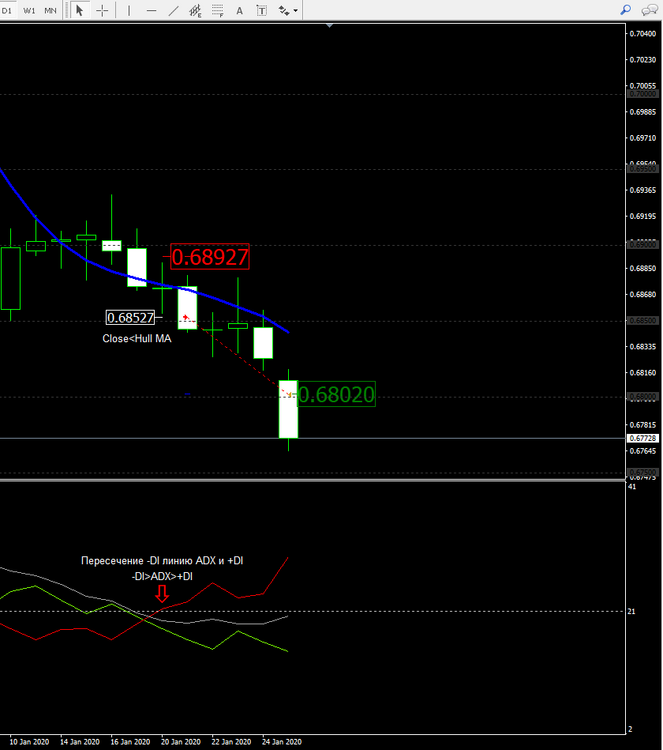
Task: Switch chart to the D1 timeframe
Action: 7,10
